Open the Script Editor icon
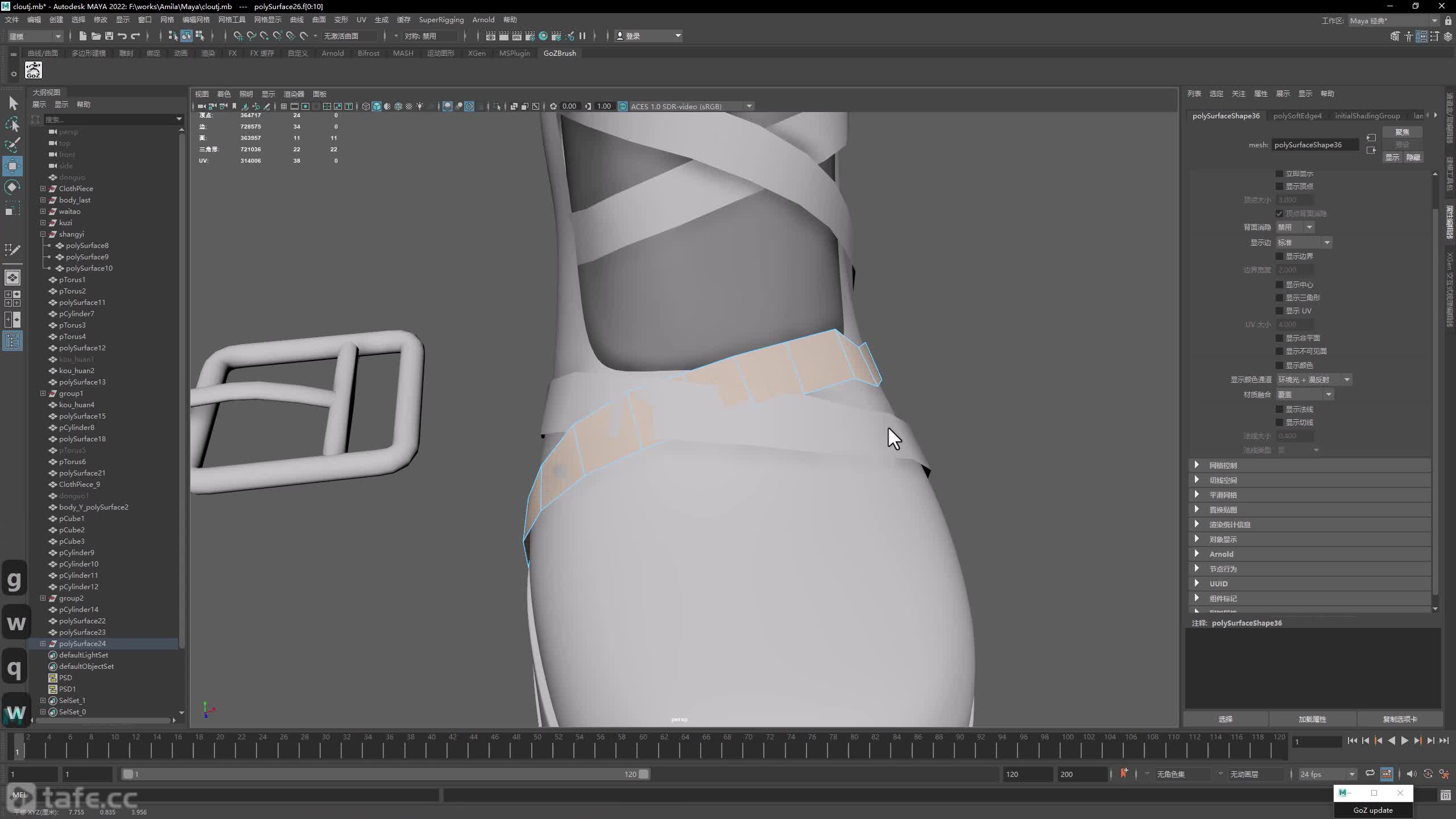Viewport: 1456px width, 819px height. [1445, 795]
